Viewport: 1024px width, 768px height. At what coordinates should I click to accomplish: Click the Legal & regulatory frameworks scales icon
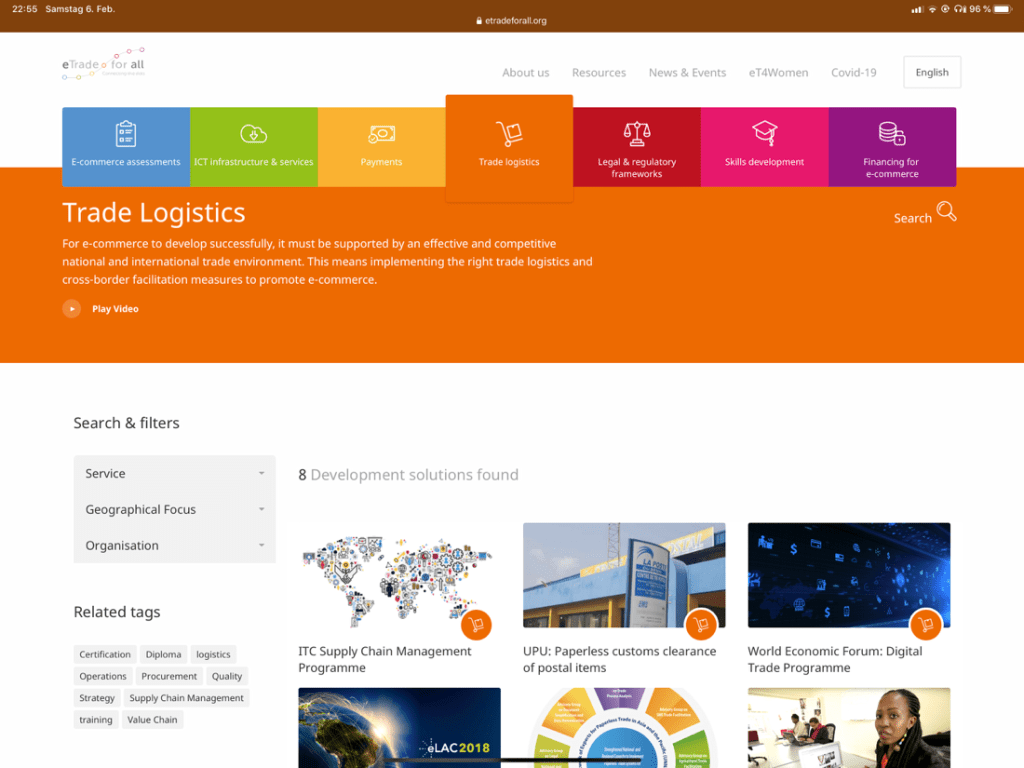(637, 133)
